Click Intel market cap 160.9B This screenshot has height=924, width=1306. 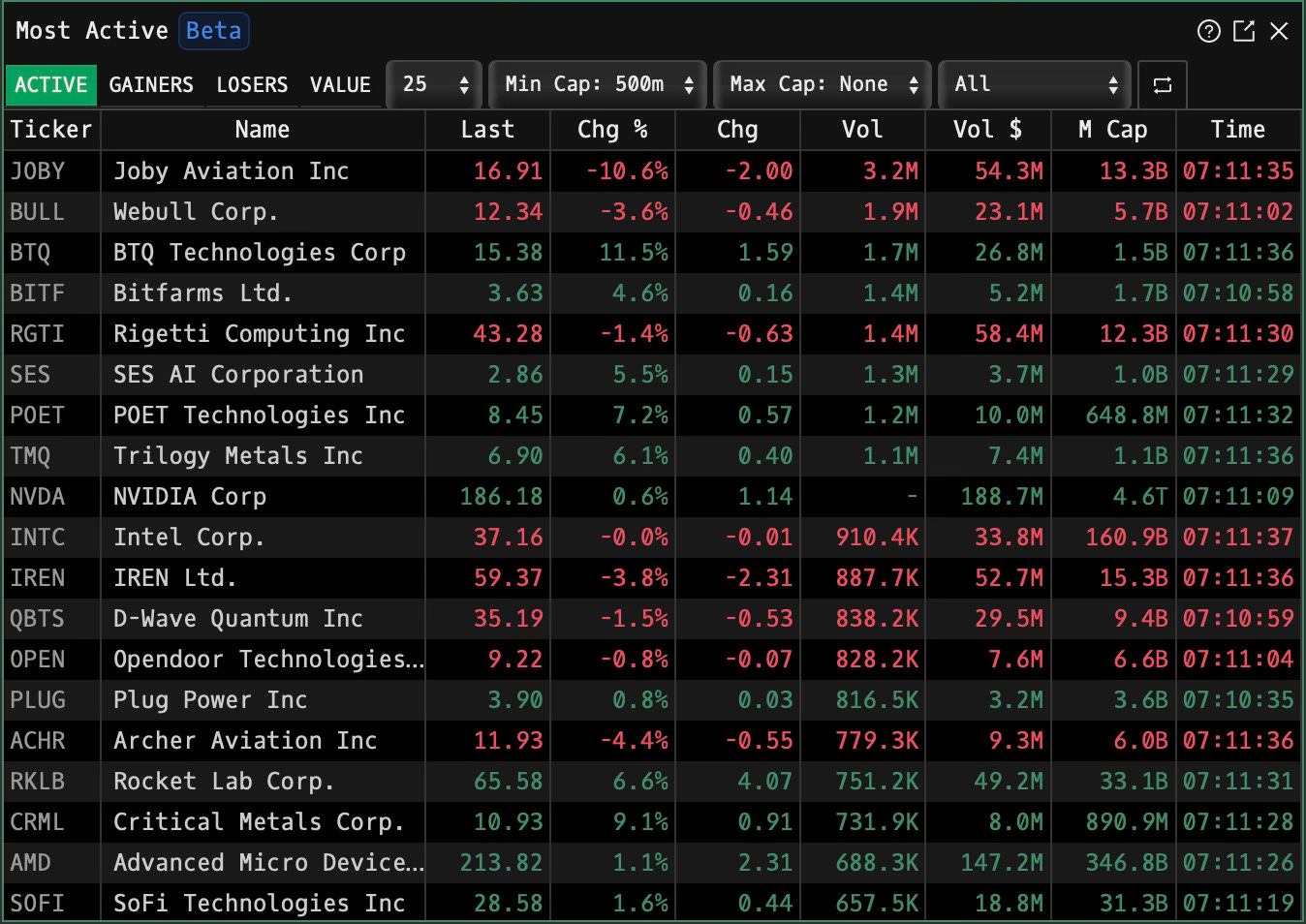coord(1127,538)
